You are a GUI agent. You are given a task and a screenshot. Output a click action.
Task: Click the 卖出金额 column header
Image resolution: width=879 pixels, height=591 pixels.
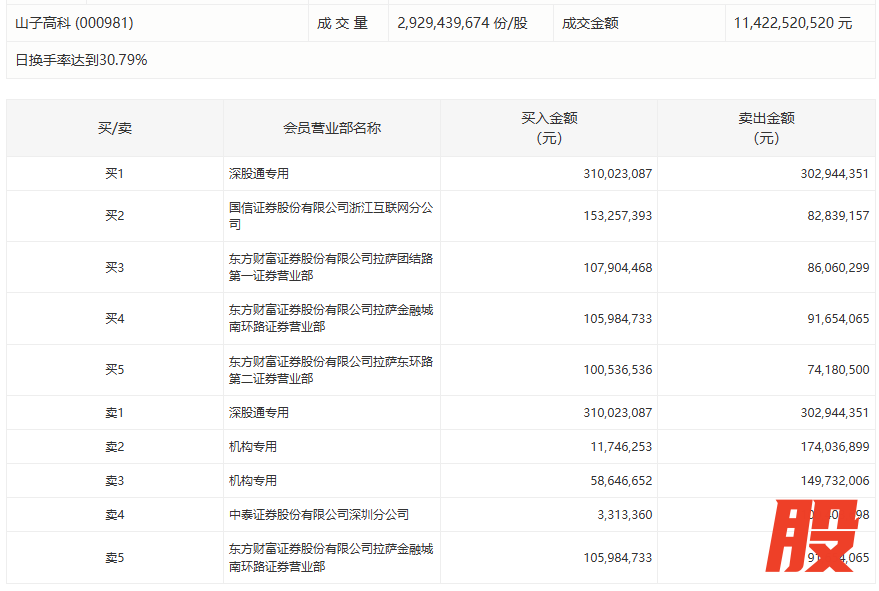[765, 128]
